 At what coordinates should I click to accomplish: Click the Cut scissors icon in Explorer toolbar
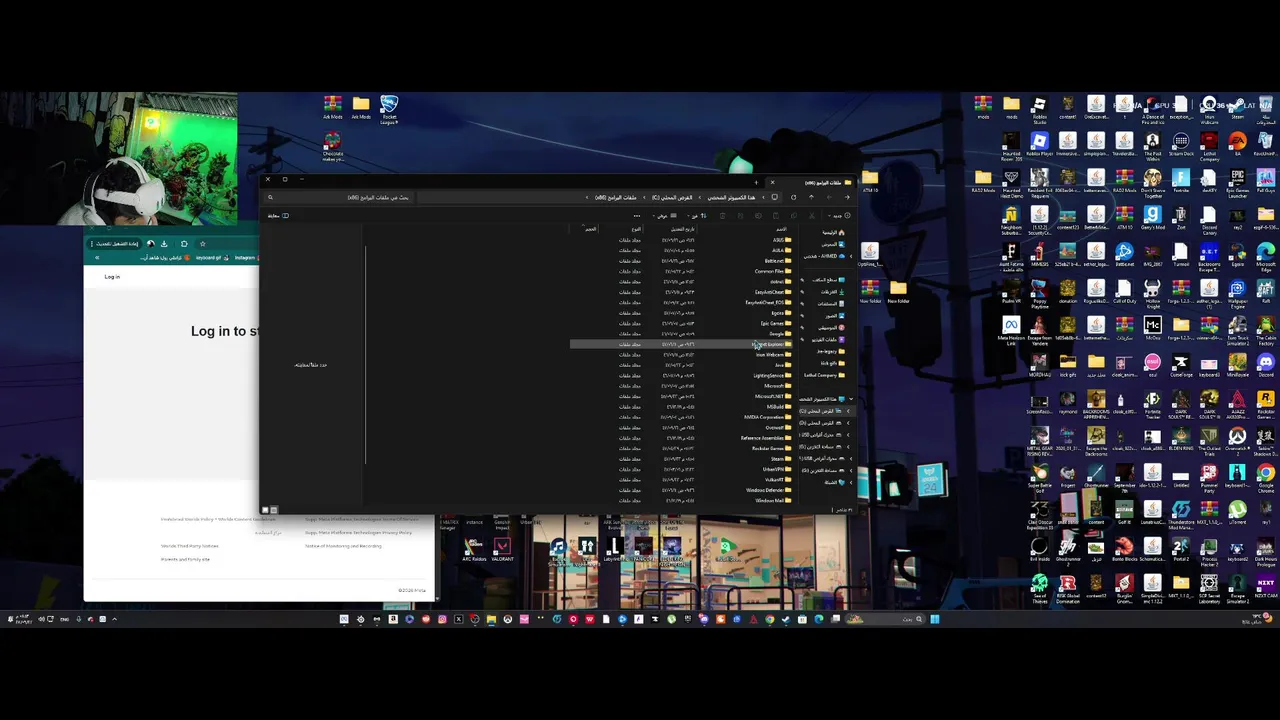811,216
